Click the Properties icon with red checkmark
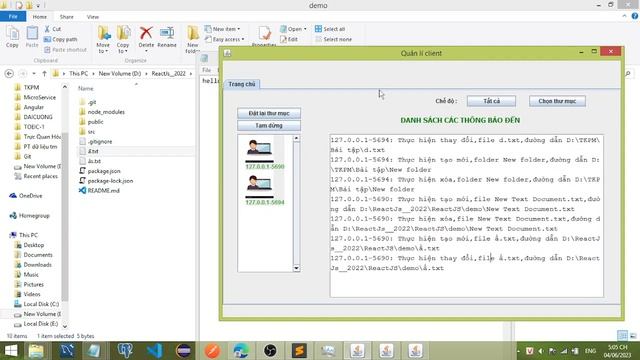The width and height of the screenshot is (640, 360). click(264, 34)
